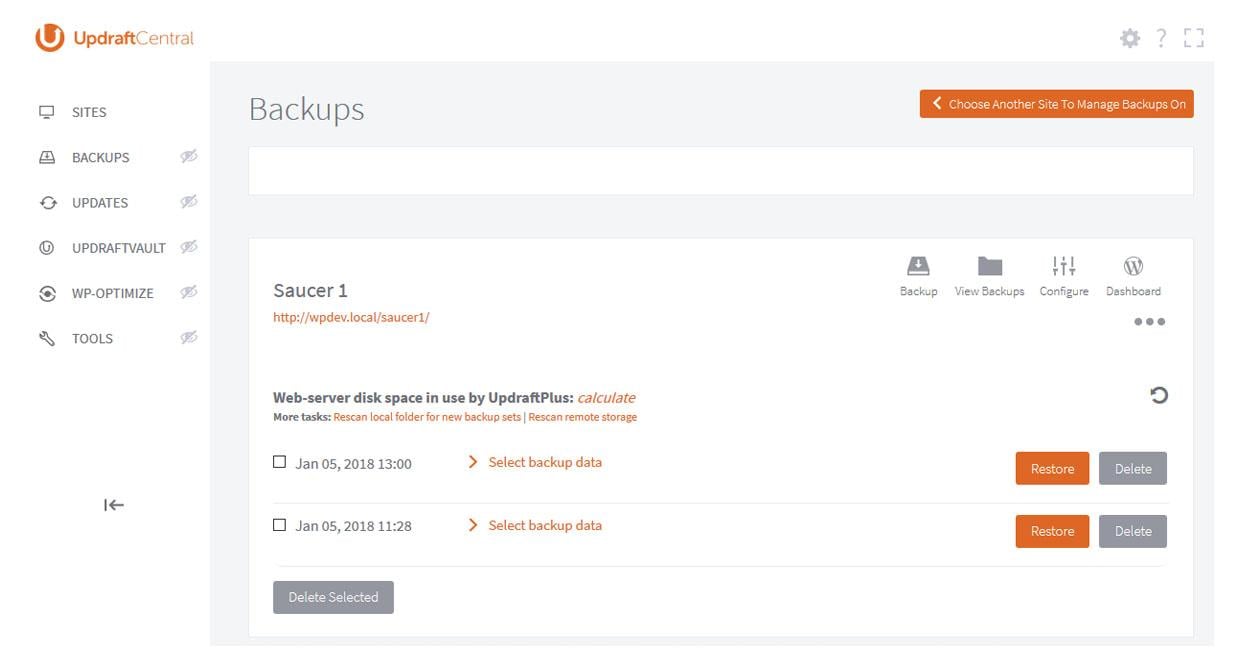The height and width of the screenshot is (666, 1240).
Task: Open Tools menu item
Action: coord(92,338)
